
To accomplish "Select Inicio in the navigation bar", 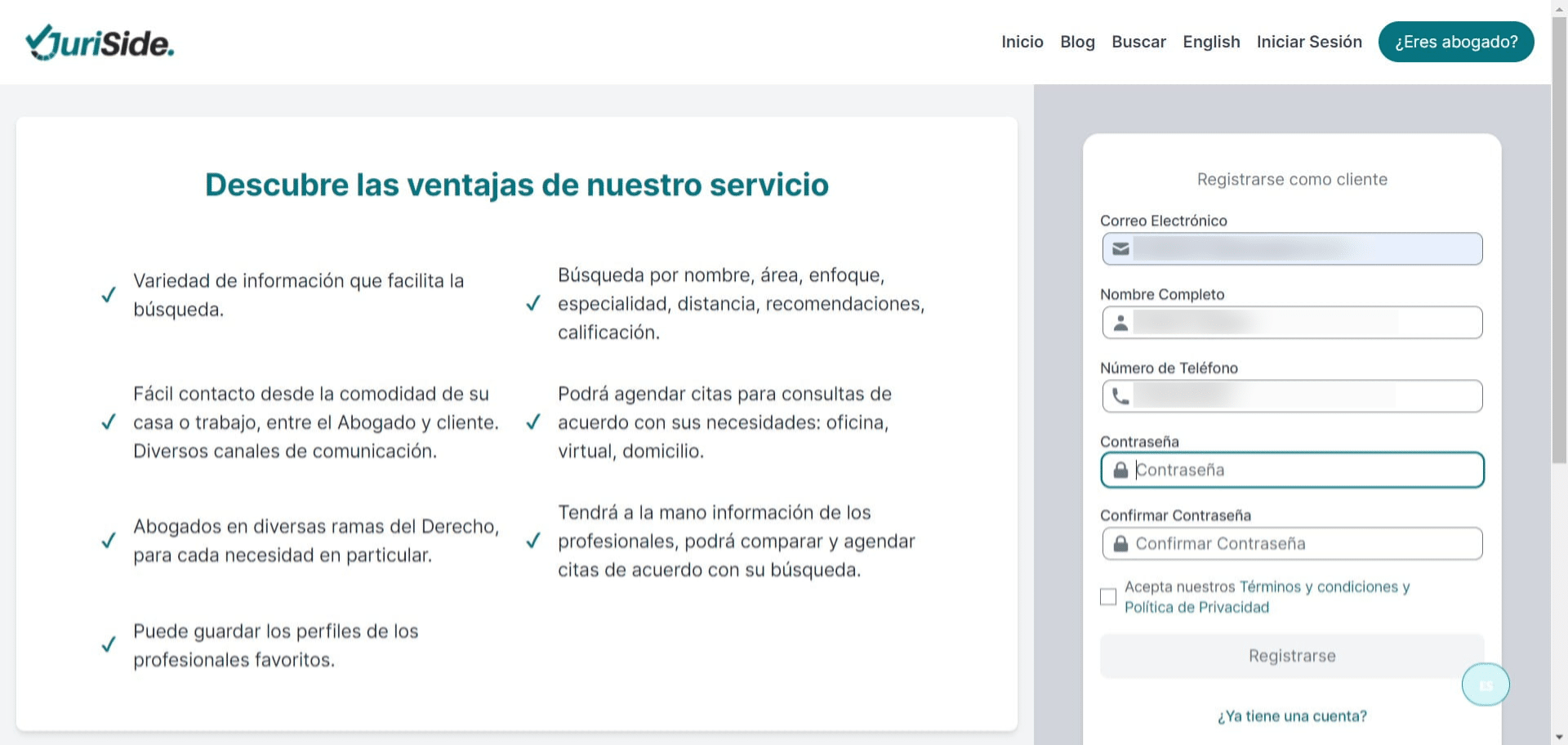I will [x=1022, y=42].
